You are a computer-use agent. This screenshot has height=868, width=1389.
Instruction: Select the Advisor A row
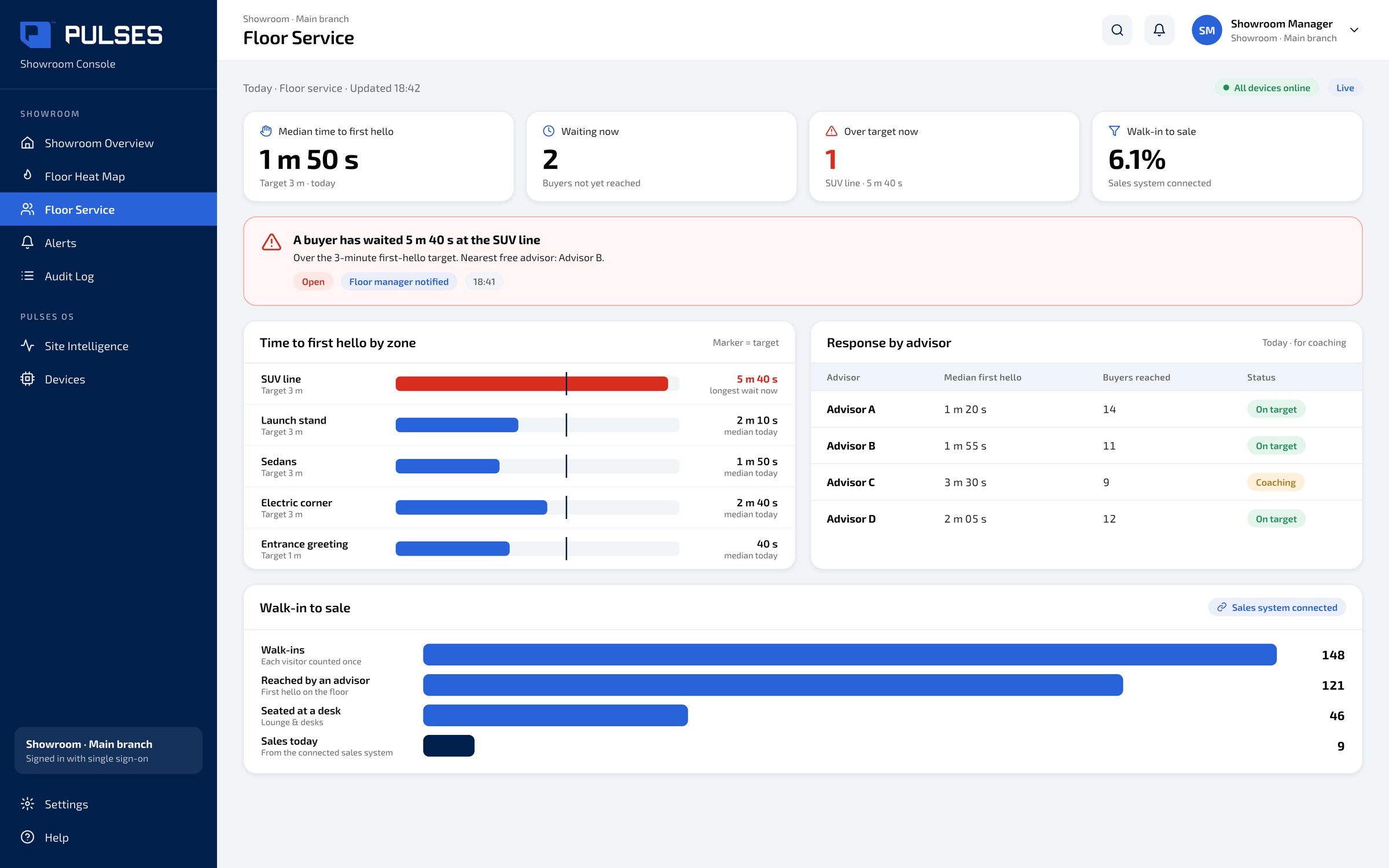click(1086, 409)
